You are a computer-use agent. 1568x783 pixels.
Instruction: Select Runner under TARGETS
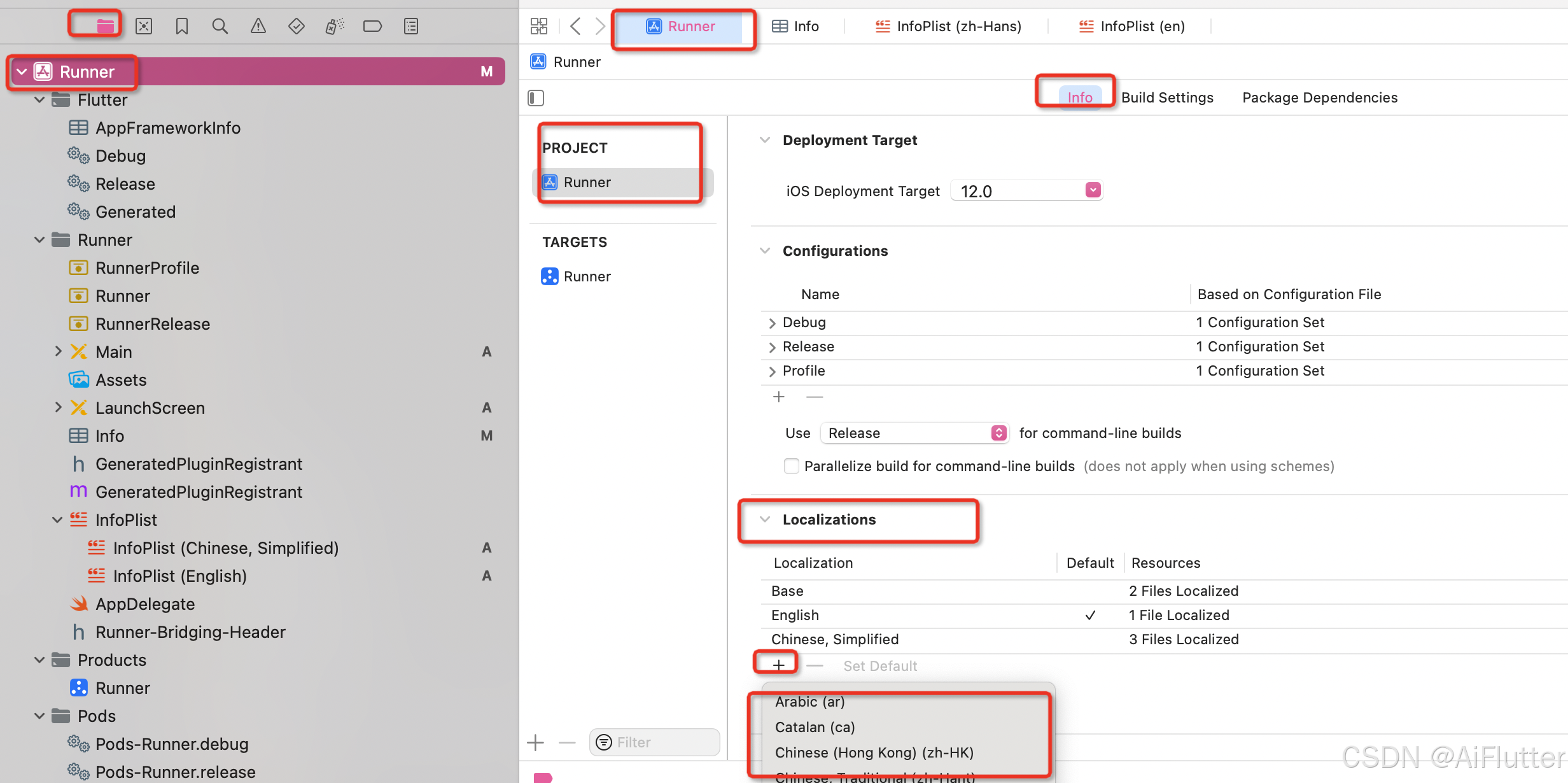(587, 276)
